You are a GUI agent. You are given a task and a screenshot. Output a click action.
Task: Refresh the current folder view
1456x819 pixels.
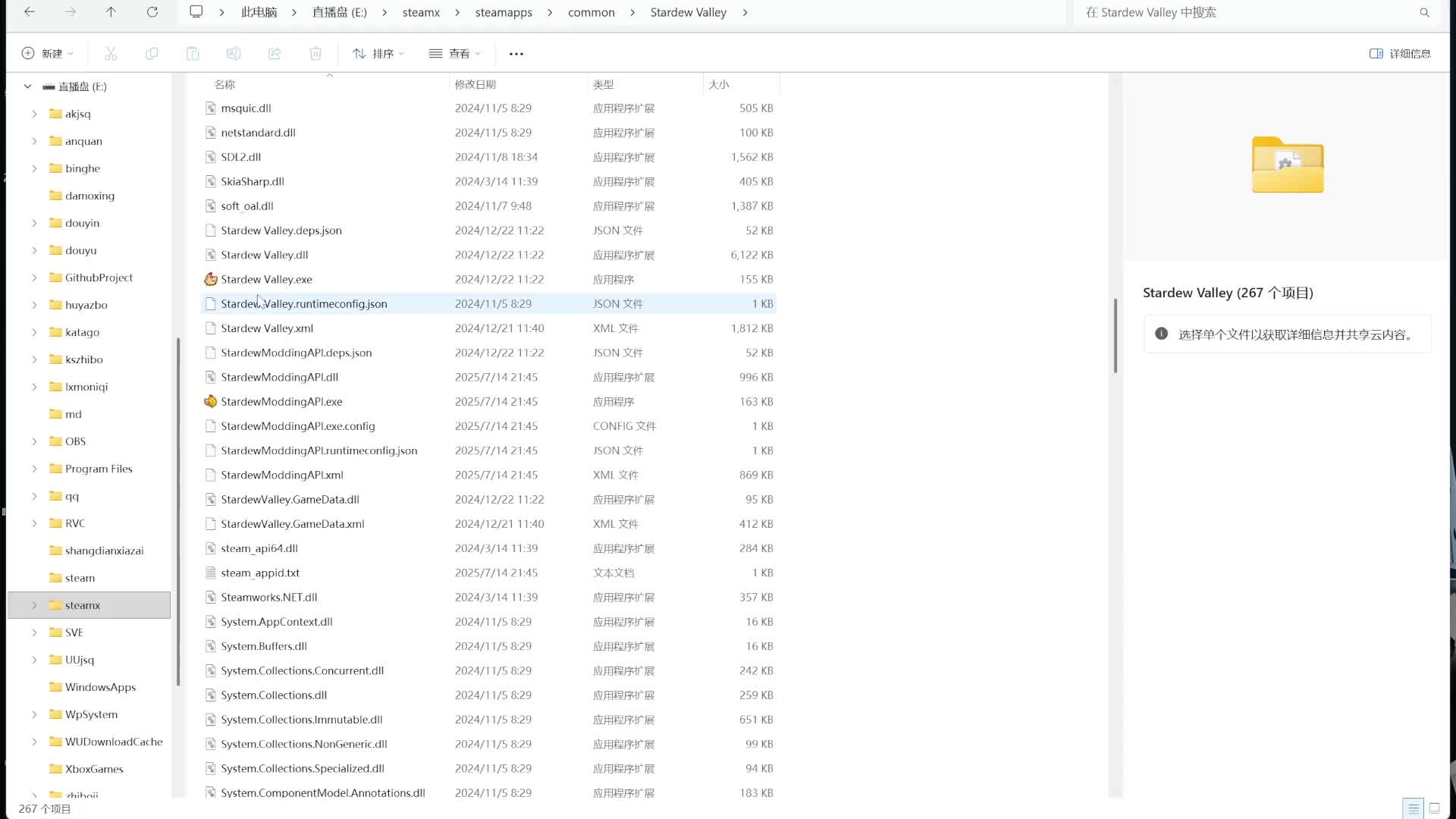152,12
